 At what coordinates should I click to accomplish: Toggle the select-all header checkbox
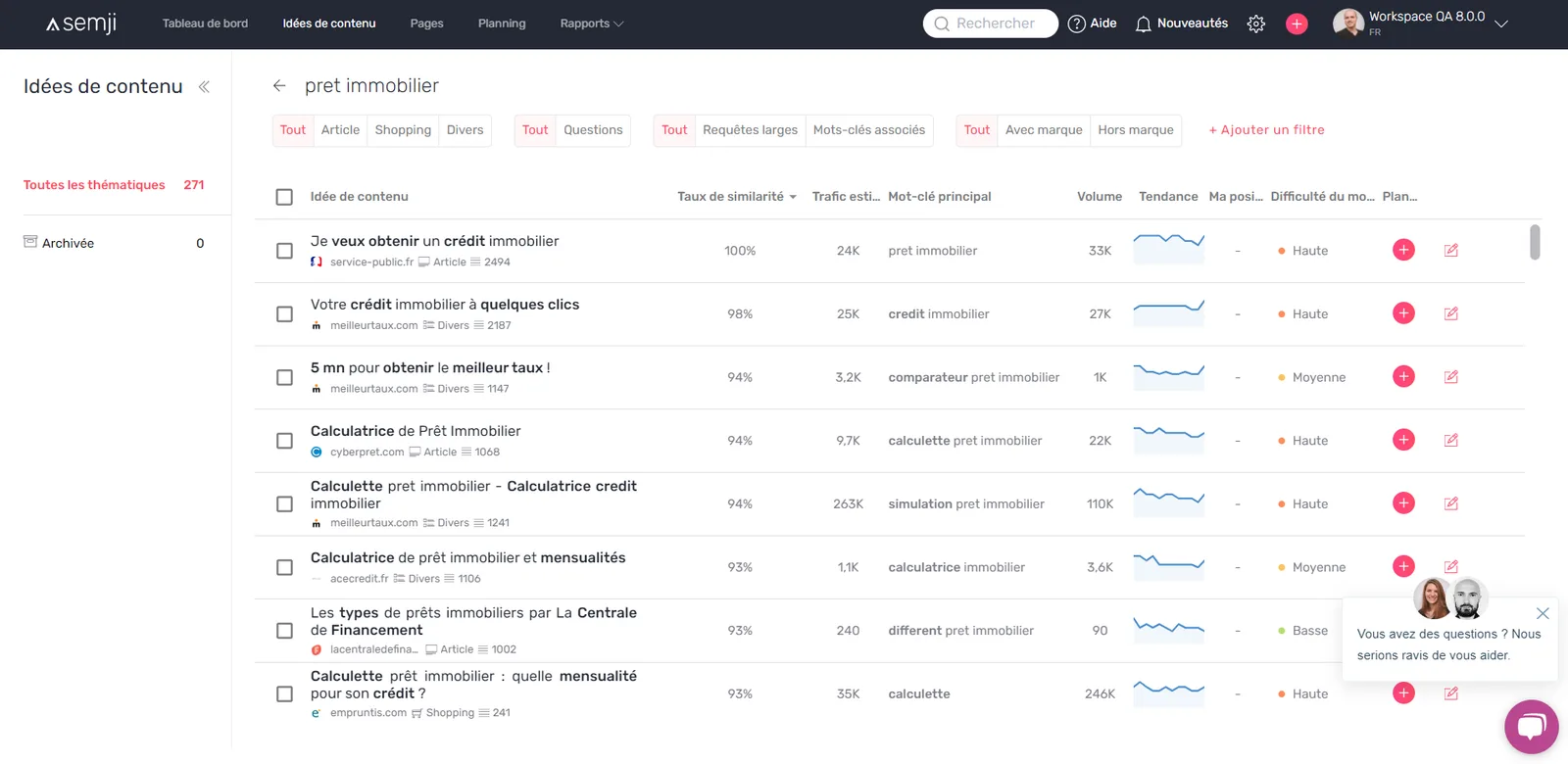(x=284, y=197)
